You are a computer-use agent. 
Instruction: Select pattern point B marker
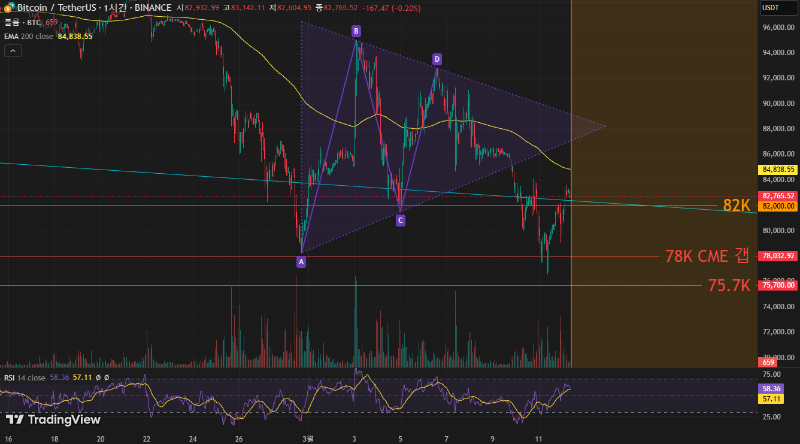(x=355, y=32)
